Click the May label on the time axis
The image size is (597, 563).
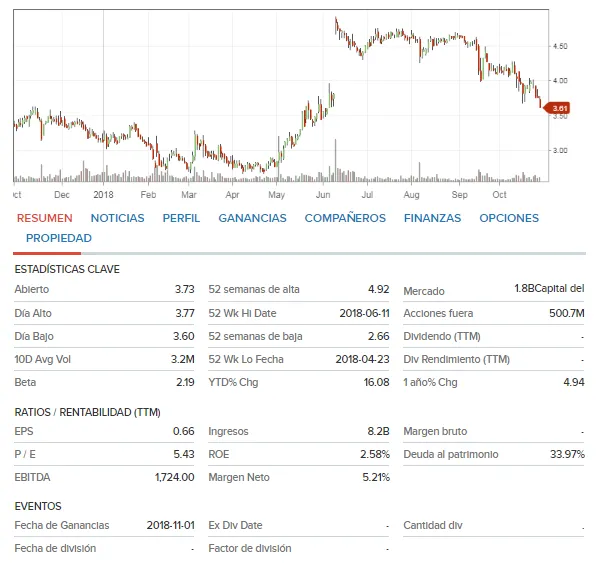click(x=276, y=195)
